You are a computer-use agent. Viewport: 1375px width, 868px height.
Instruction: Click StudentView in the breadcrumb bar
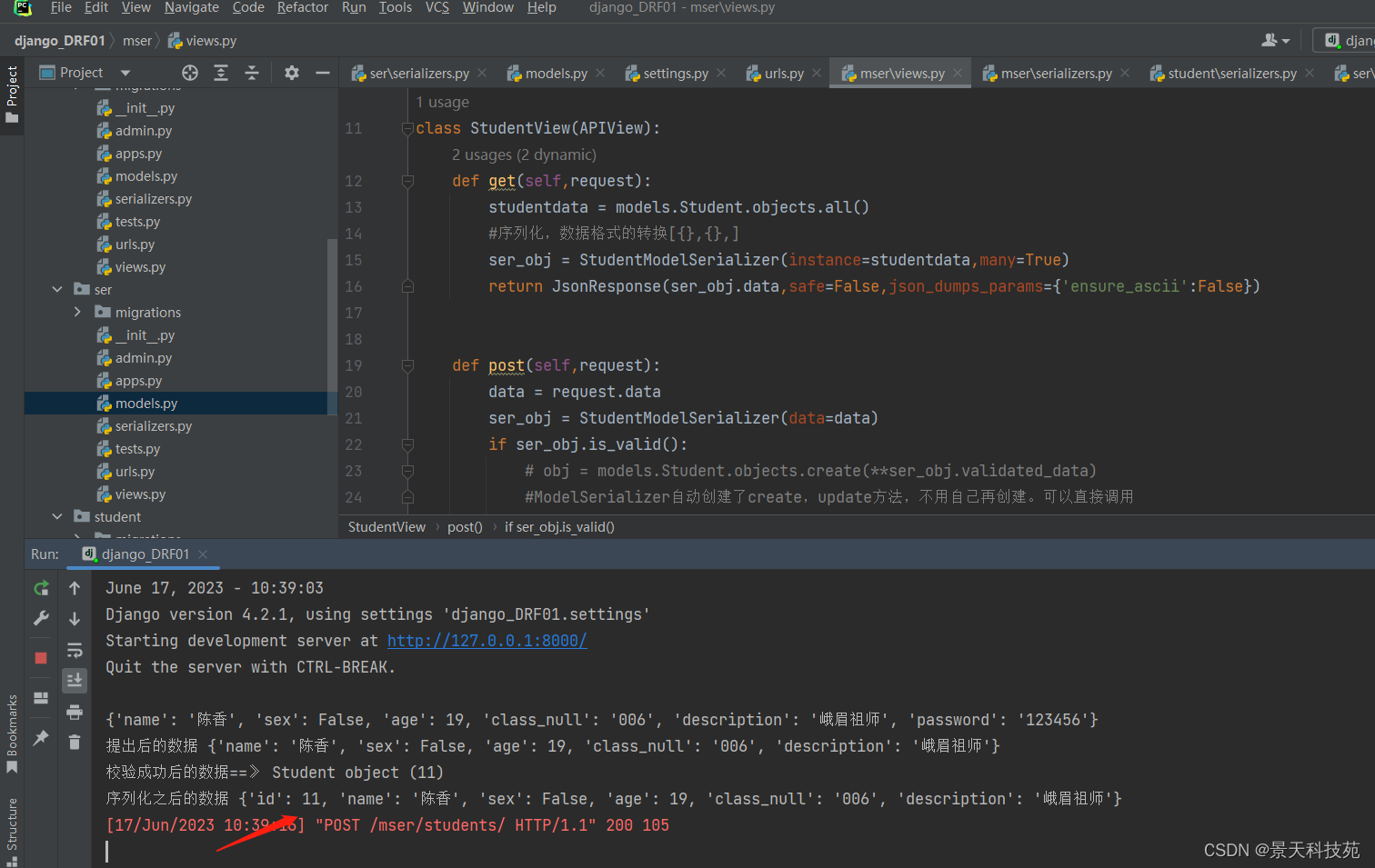[386, 527]
